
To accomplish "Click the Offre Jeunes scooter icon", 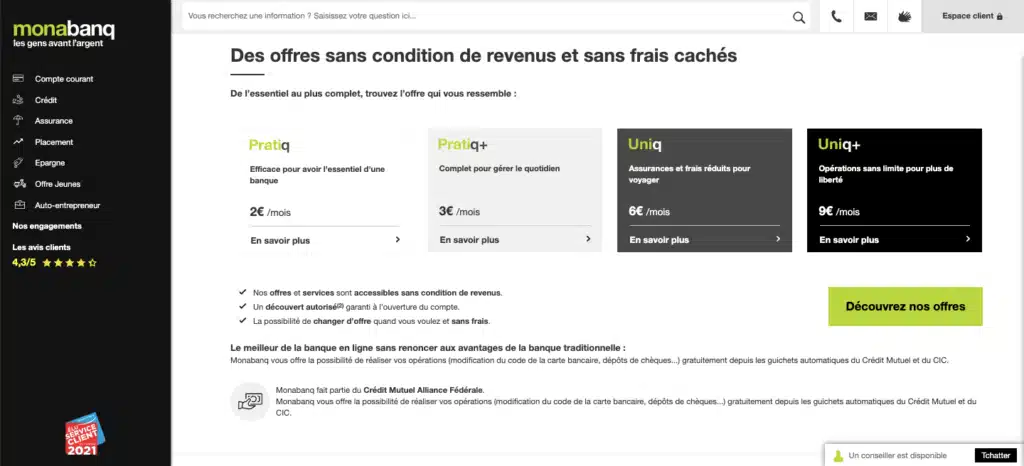I will pyautogui.click(x=18, y=184).
